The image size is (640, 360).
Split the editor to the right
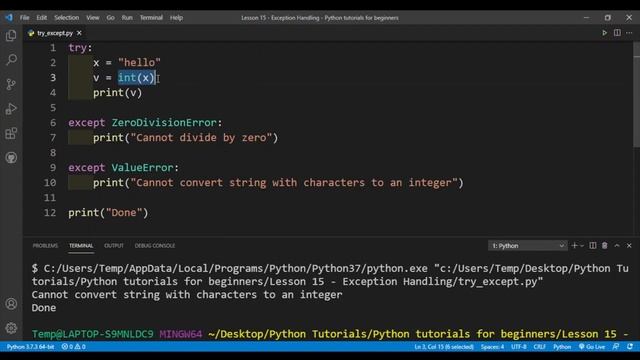coord(617,33)
